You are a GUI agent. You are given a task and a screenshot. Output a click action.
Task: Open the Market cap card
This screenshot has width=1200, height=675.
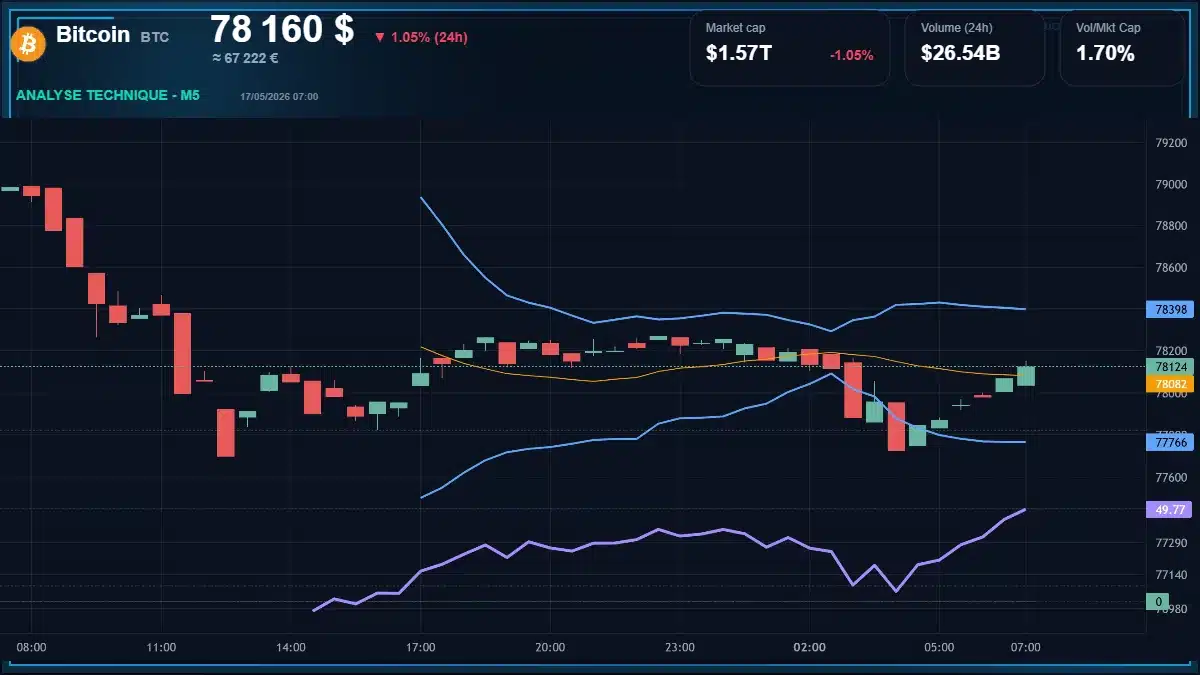click(789, 48)
